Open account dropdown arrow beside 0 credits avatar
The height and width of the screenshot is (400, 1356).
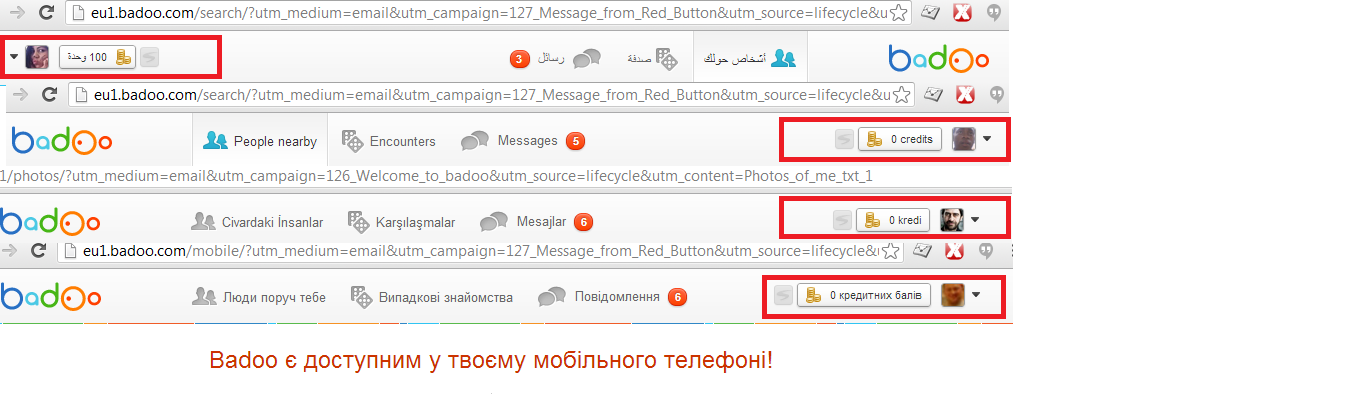tap(987, 139)
